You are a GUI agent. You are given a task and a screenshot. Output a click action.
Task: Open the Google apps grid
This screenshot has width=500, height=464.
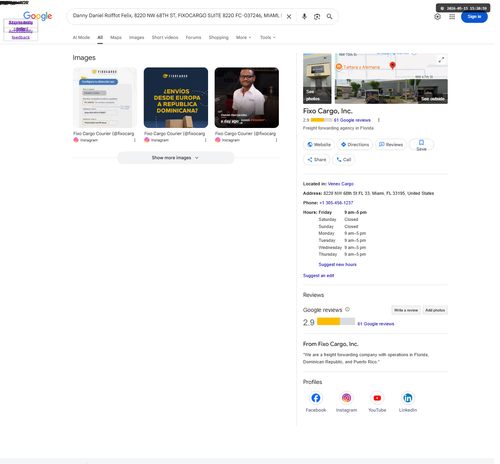452,17
